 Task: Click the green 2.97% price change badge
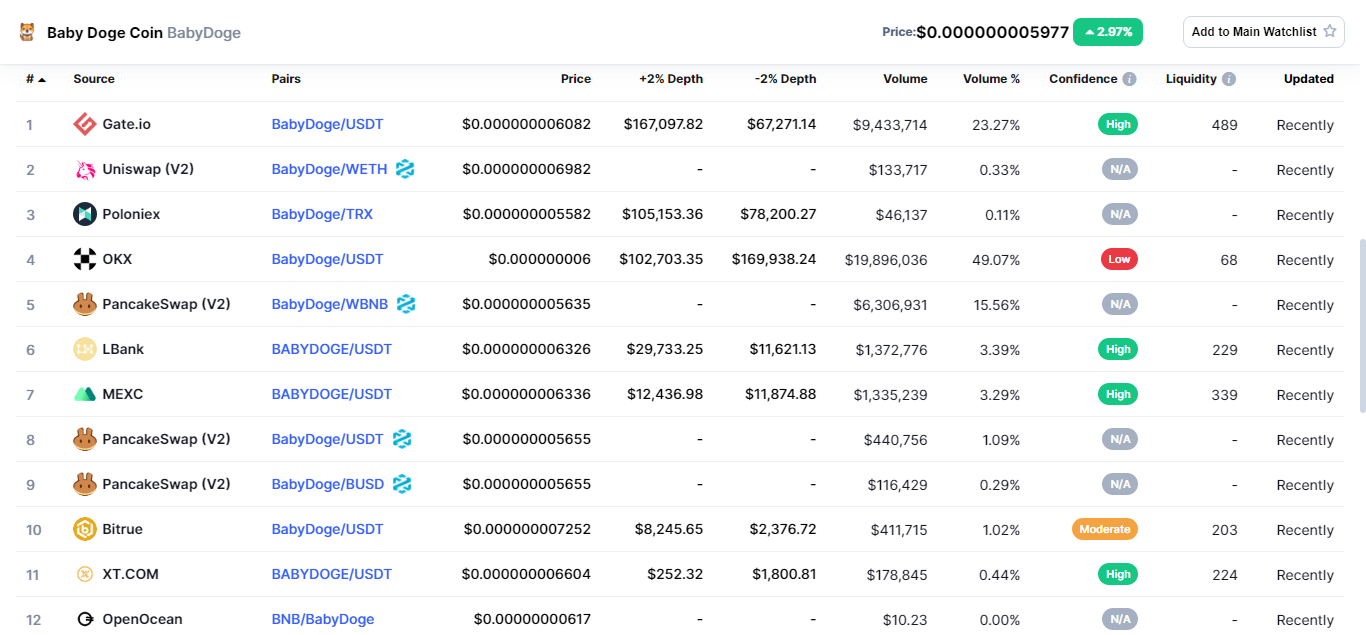pyautogui.click(x=1108, y=32)
